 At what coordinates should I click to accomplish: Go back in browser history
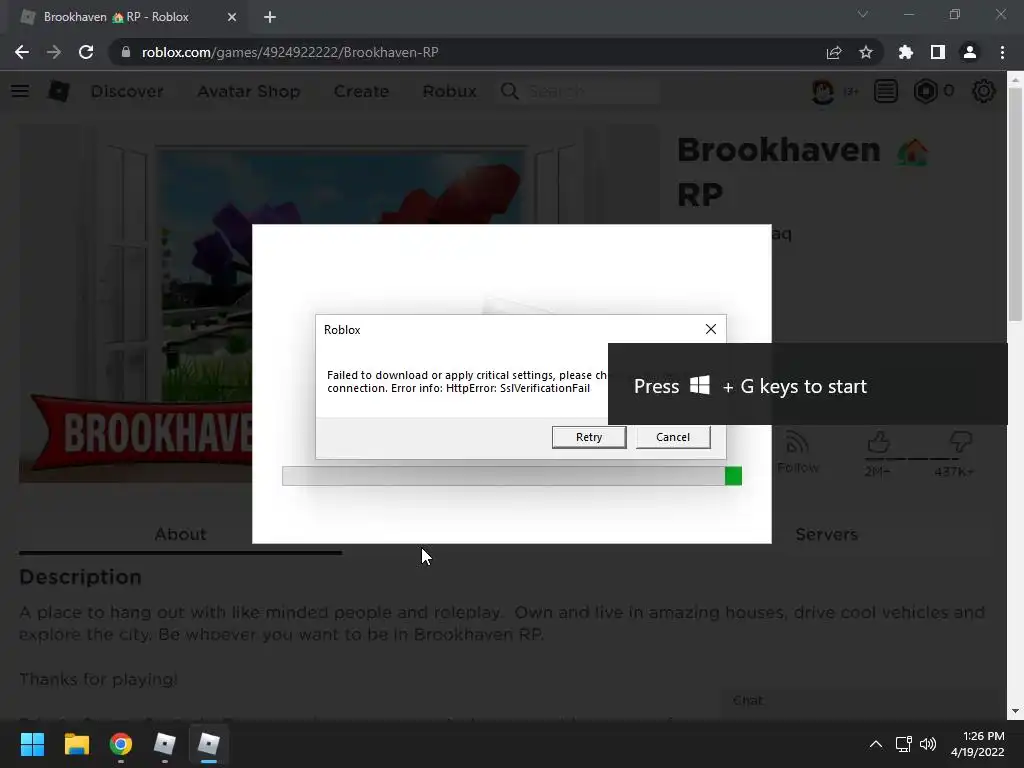pos(22,52)
